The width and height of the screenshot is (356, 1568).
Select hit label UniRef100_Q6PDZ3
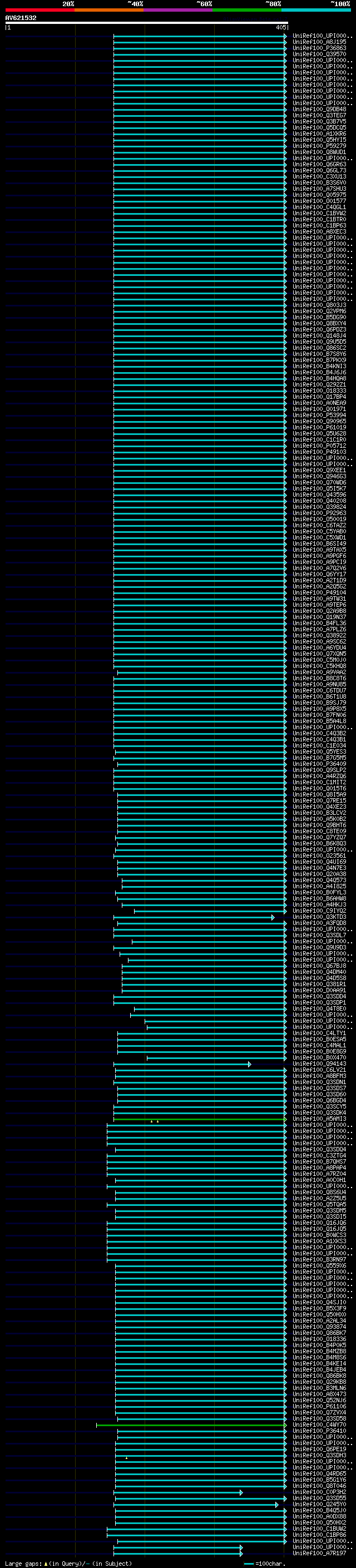[319, 329]
